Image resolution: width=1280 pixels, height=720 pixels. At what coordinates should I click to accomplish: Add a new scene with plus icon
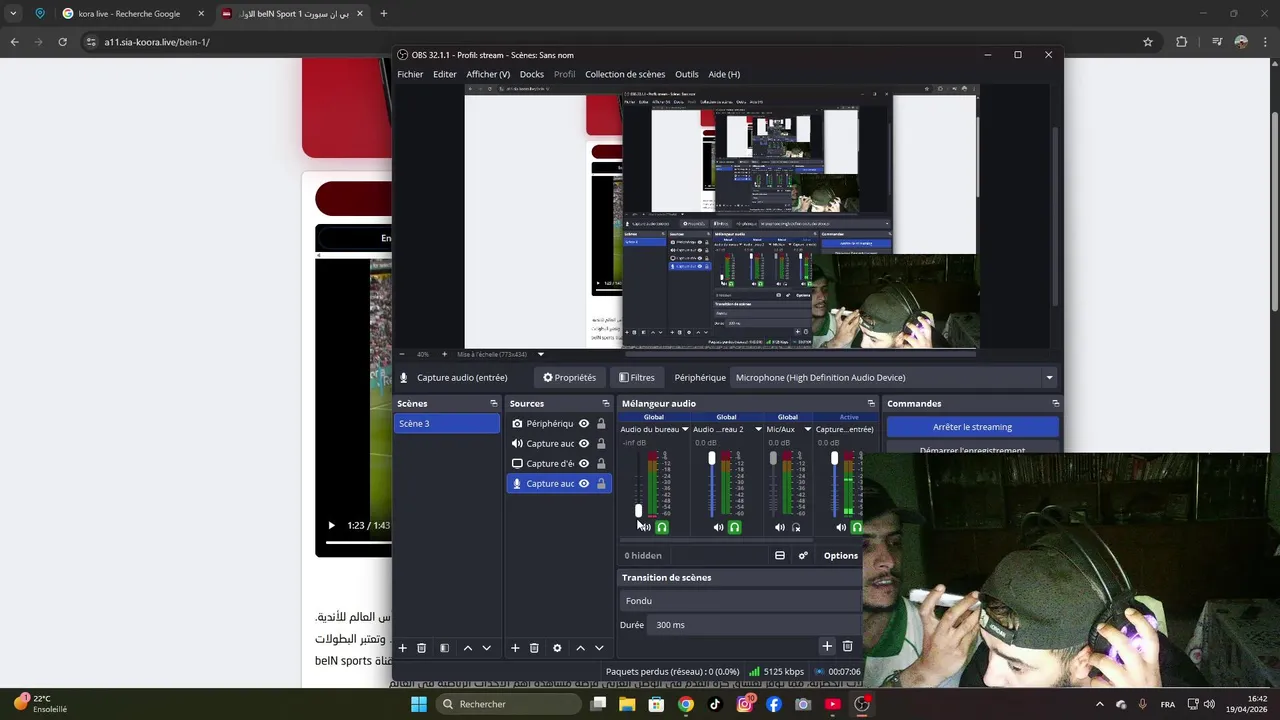pyautogui.click(x=403, y=648)
